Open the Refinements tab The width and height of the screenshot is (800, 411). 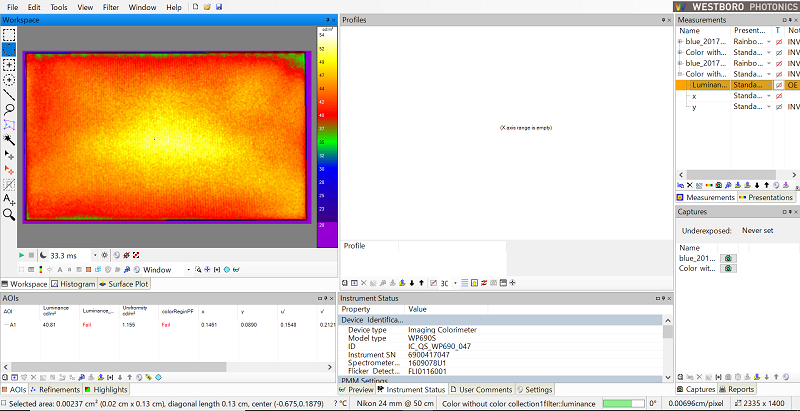coord(55,390)
